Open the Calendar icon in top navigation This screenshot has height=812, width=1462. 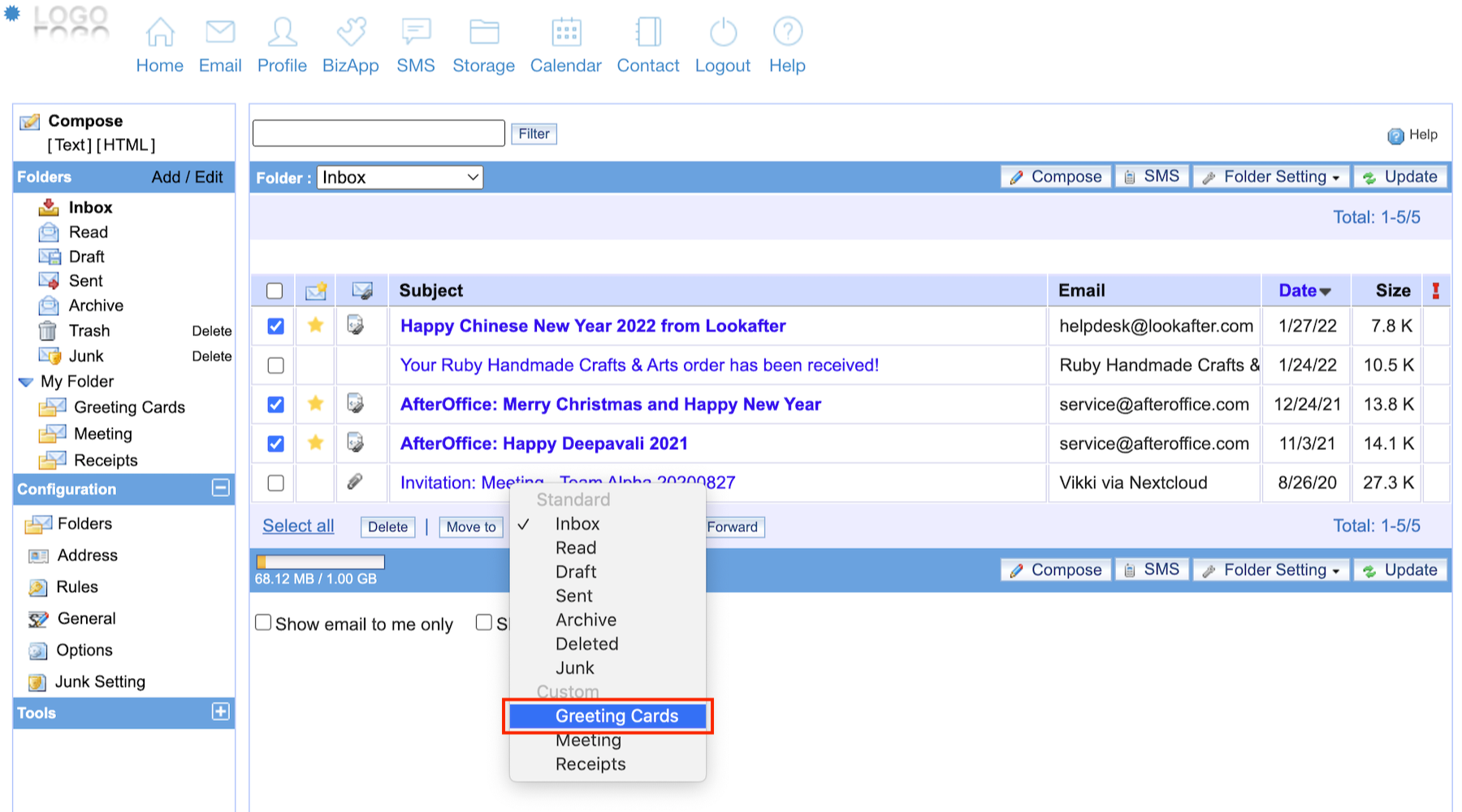566,33
